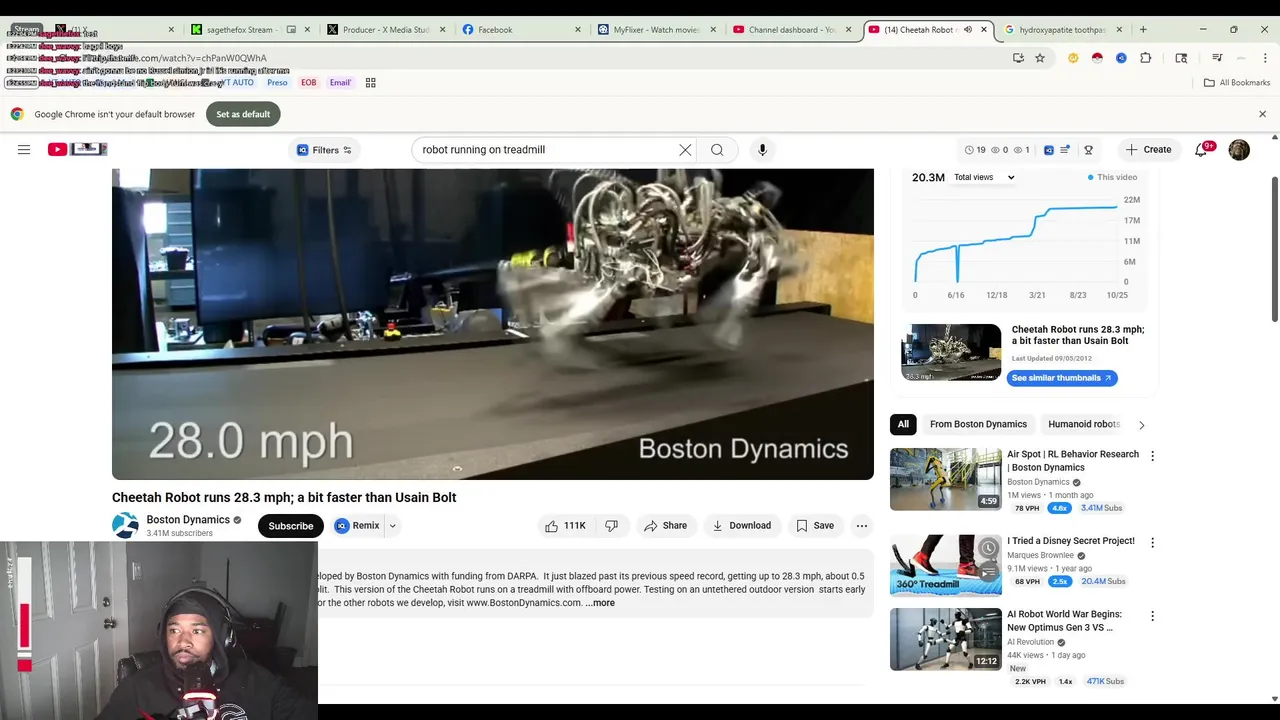1280x720 pixels.
Task: Switch to Producer - X Media Studio tab
Action: tap(385, 30)
